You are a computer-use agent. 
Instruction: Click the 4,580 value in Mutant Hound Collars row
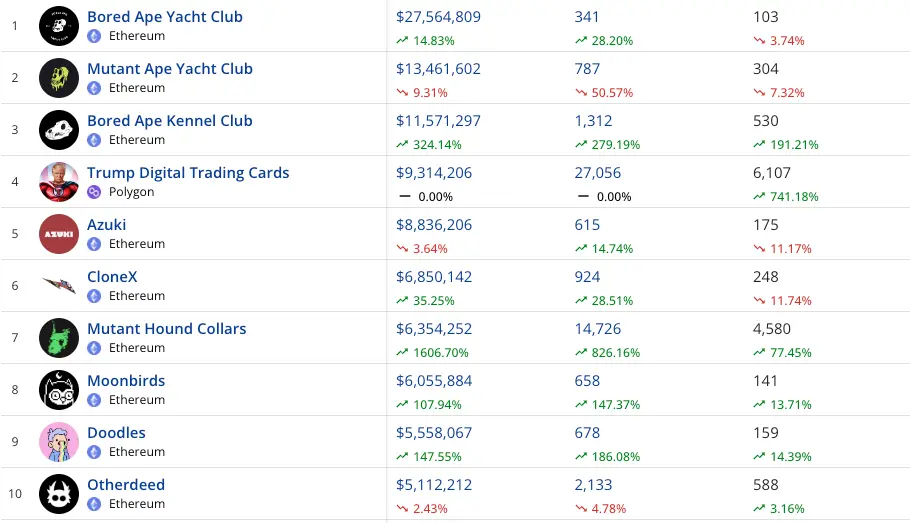pyautogui.click(x=772, y=329)
